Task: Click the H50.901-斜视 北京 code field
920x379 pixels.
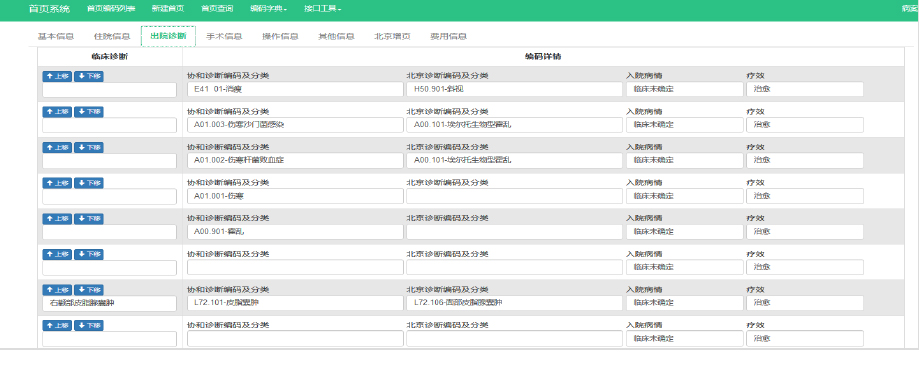Action: tap(514, 89)
